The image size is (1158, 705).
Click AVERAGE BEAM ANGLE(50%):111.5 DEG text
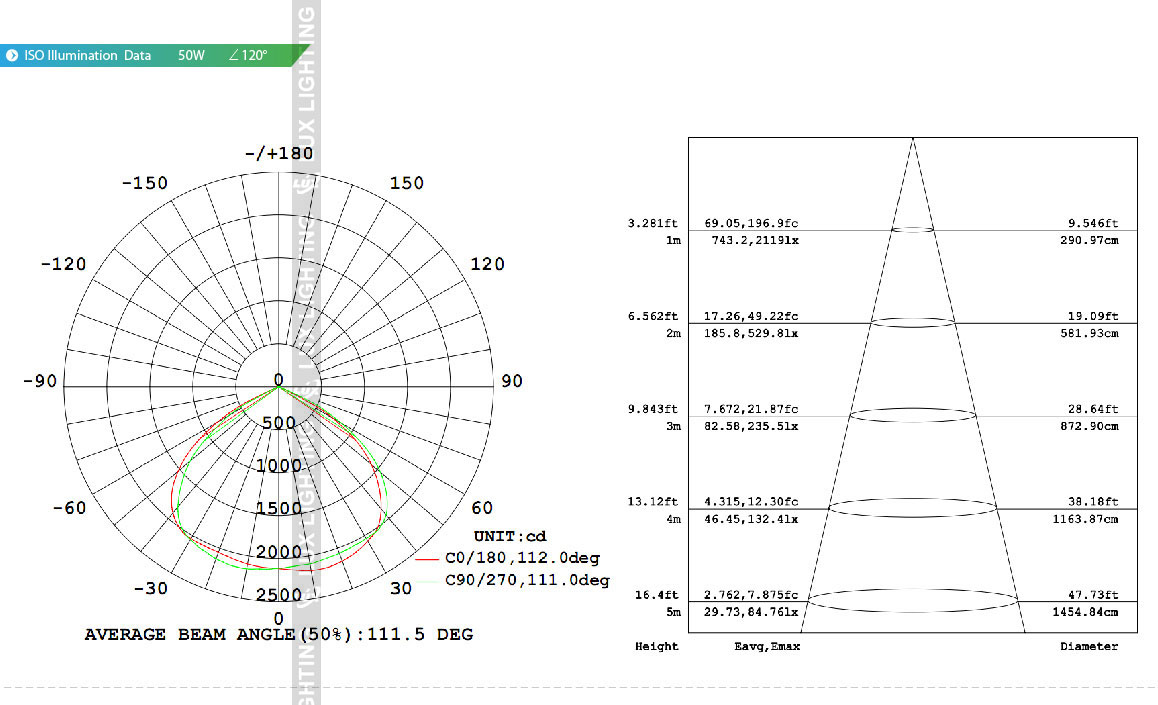pos(278,635)
